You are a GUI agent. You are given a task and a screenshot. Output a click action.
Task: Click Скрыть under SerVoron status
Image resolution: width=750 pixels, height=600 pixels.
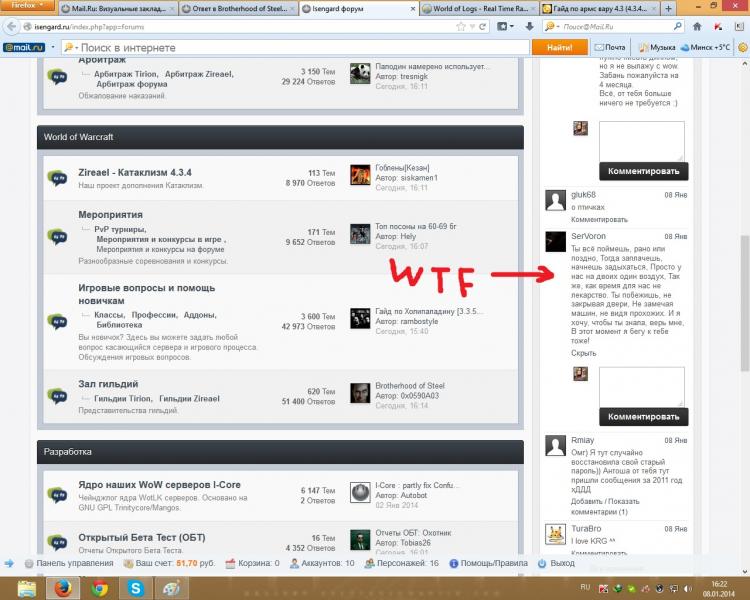click(584, 353)
